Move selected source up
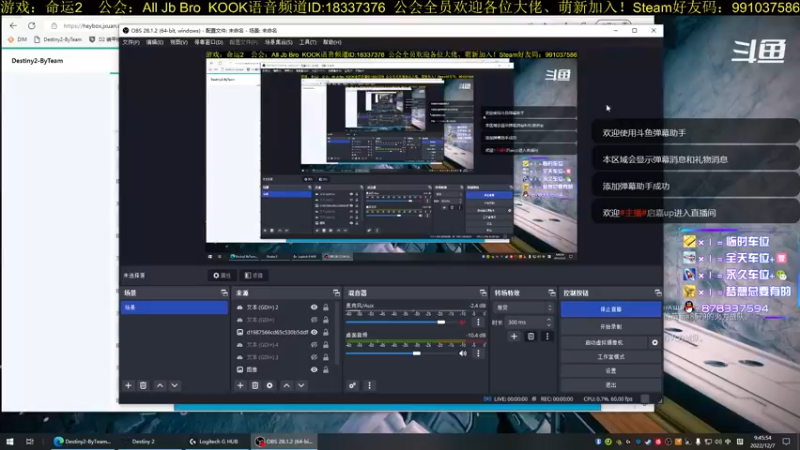Viewport: 800px width, 450px height. 286,386
